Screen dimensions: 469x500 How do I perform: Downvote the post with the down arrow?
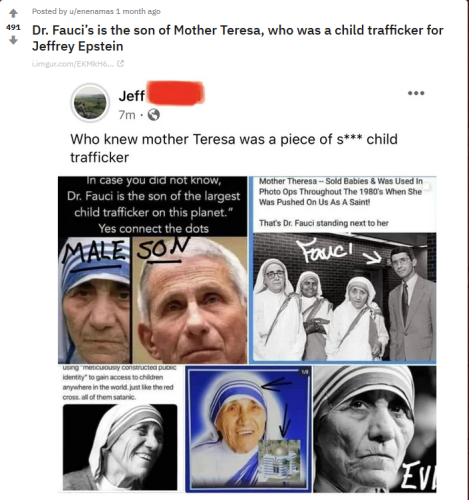[x=13, y=40]
